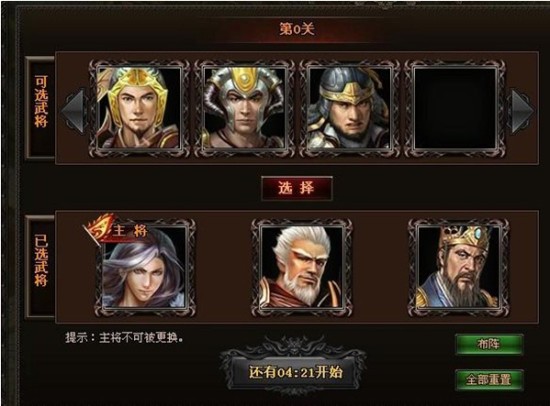Click the 已选武将 side tab
This screenshot has height=406, width=550.
[41, 267]
